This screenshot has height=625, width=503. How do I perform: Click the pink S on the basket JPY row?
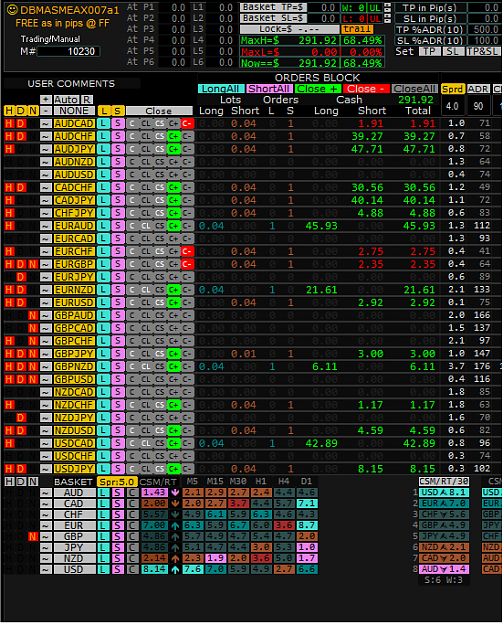tap(118, 548)
